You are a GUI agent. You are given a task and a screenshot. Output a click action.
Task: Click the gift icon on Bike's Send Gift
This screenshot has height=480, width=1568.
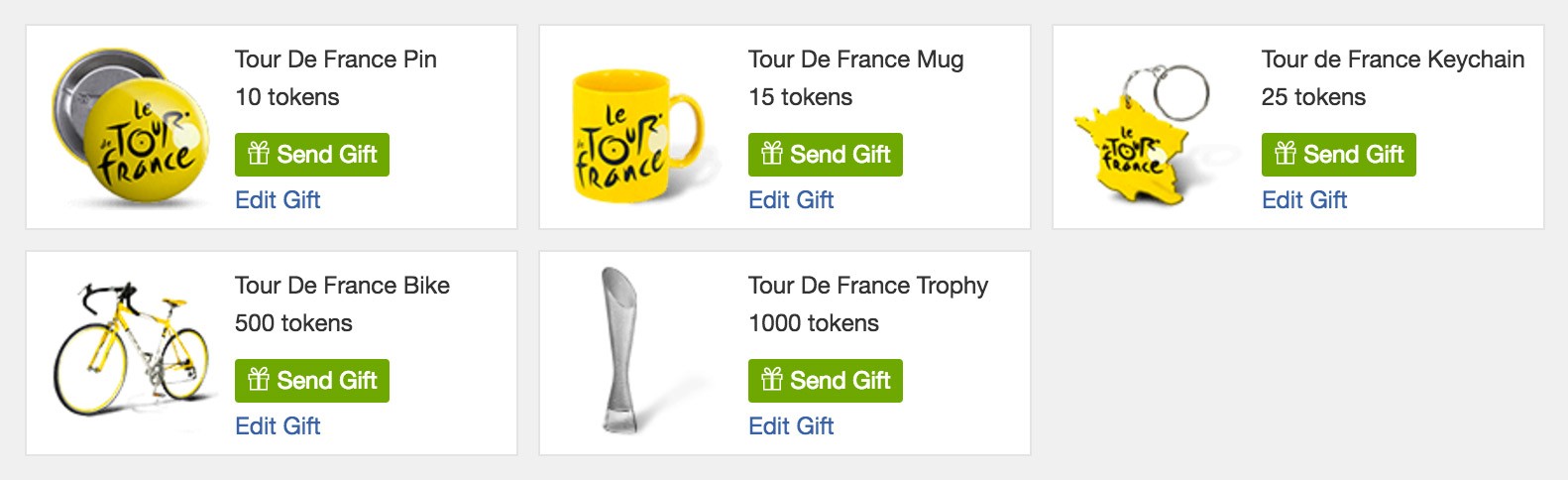[x=259, y=380]
